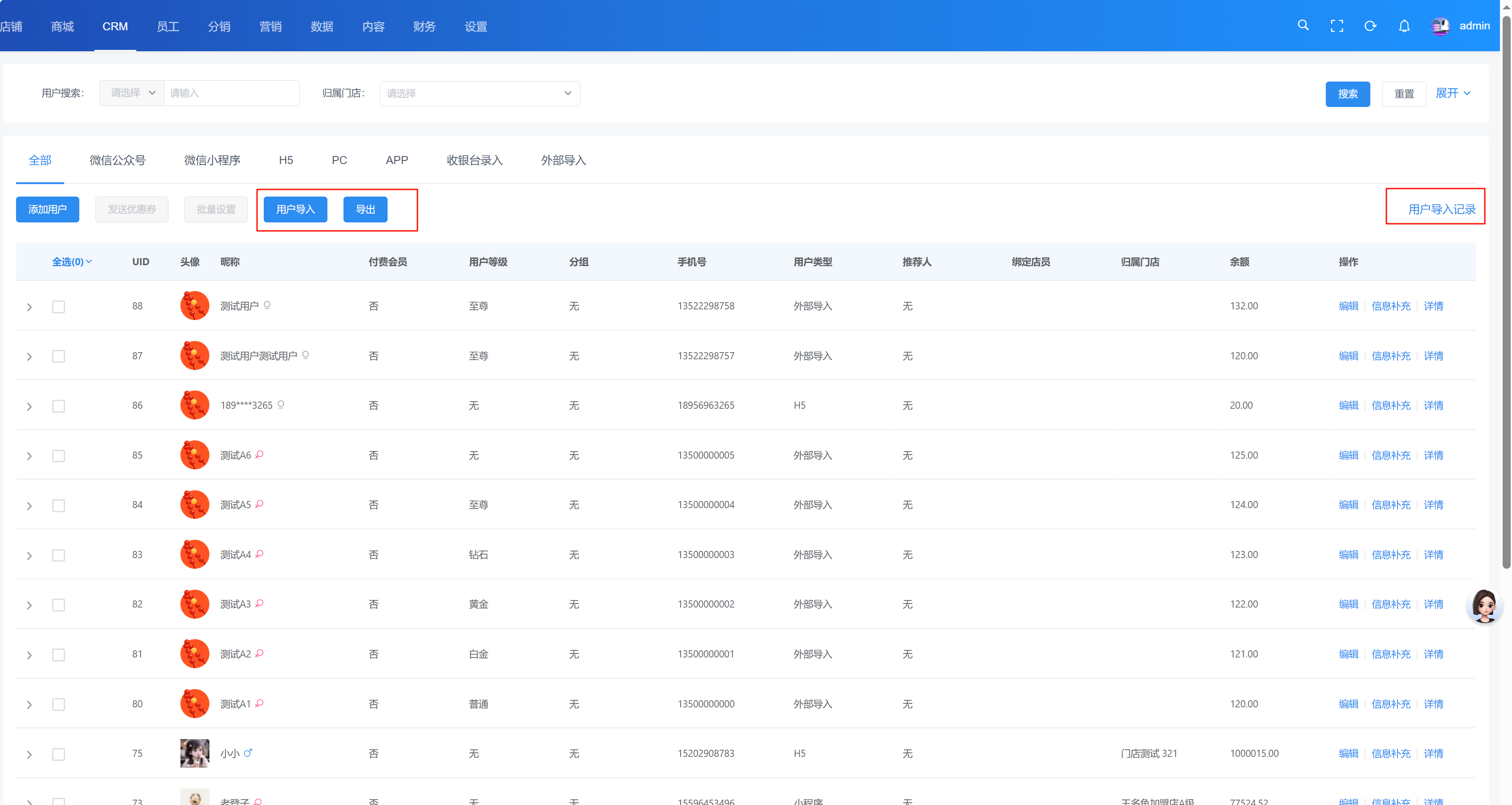Open the 营销 menu in top navigation
1512x805 pixels.
click(x=270, y=26)
